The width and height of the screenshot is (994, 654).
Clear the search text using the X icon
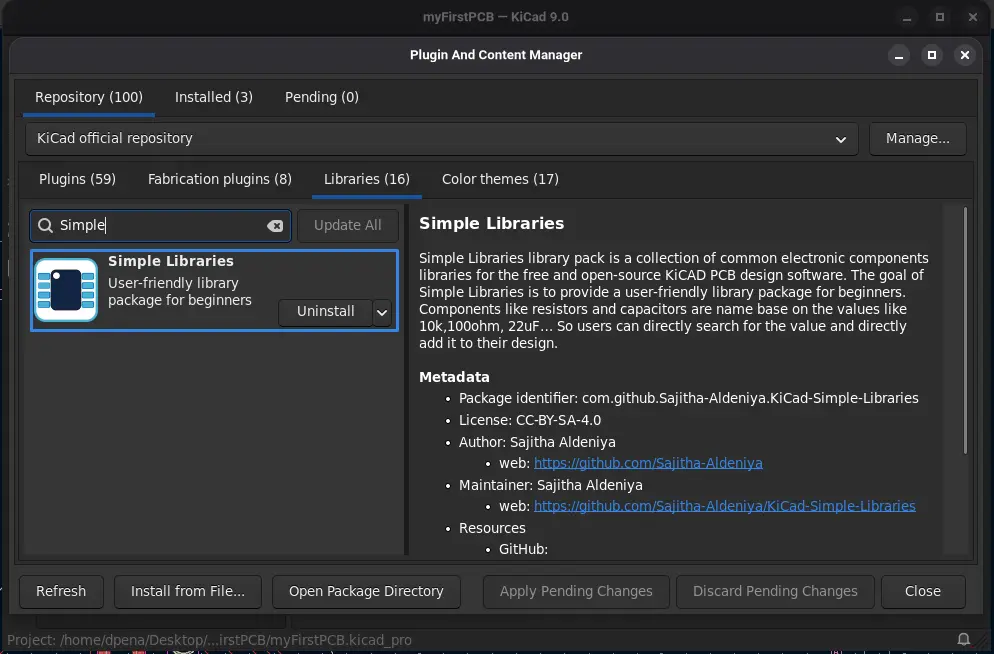pyautogui.click(x=275, y=225)
